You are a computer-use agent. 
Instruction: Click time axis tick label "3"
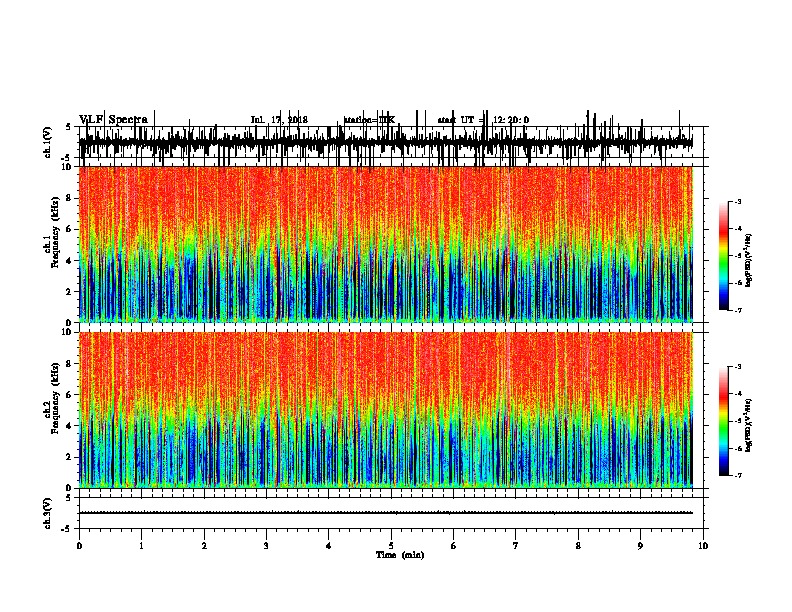pos(266,546)
